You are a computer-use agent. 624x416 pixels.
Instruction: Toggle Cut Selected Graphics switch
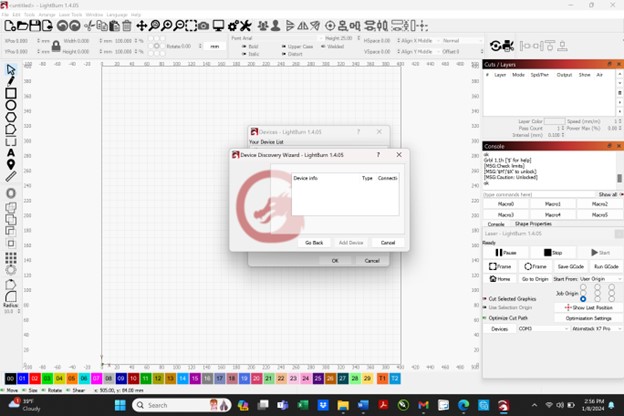[485, 299]
